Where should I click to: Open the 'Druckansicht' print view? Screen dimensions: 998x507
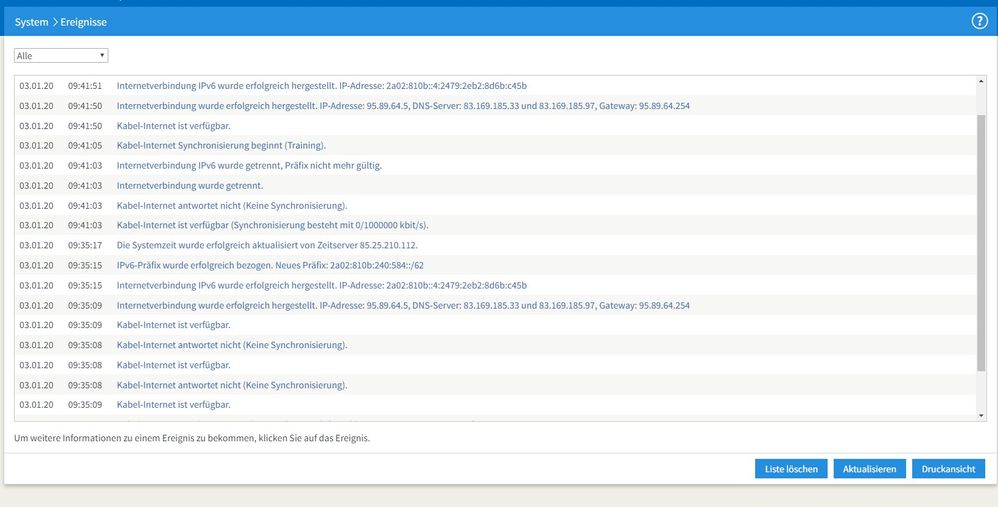pyautogui.click(x=948, y=469)
